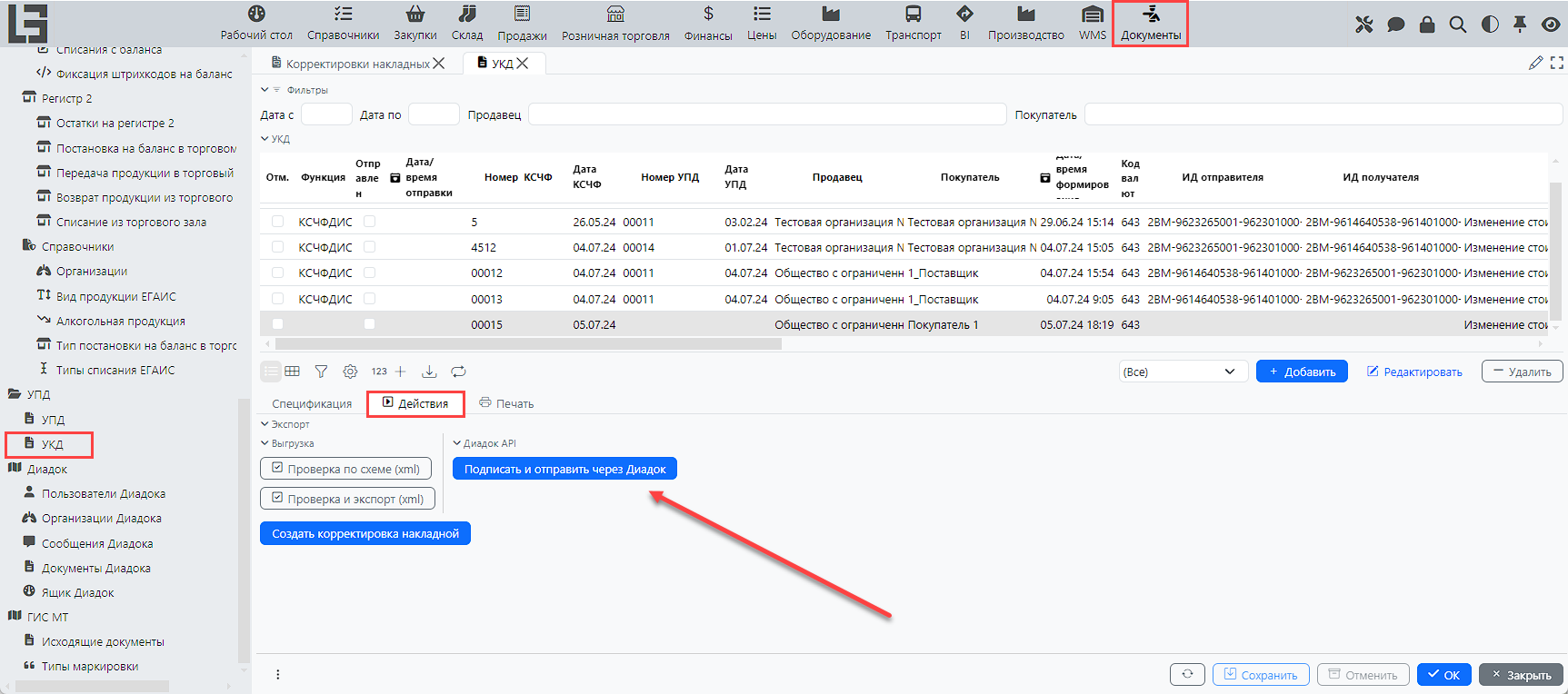This screenshot has height=694, width=1568.
Task: Click the download icon in grid toolbar
Action: coord(429,372)
